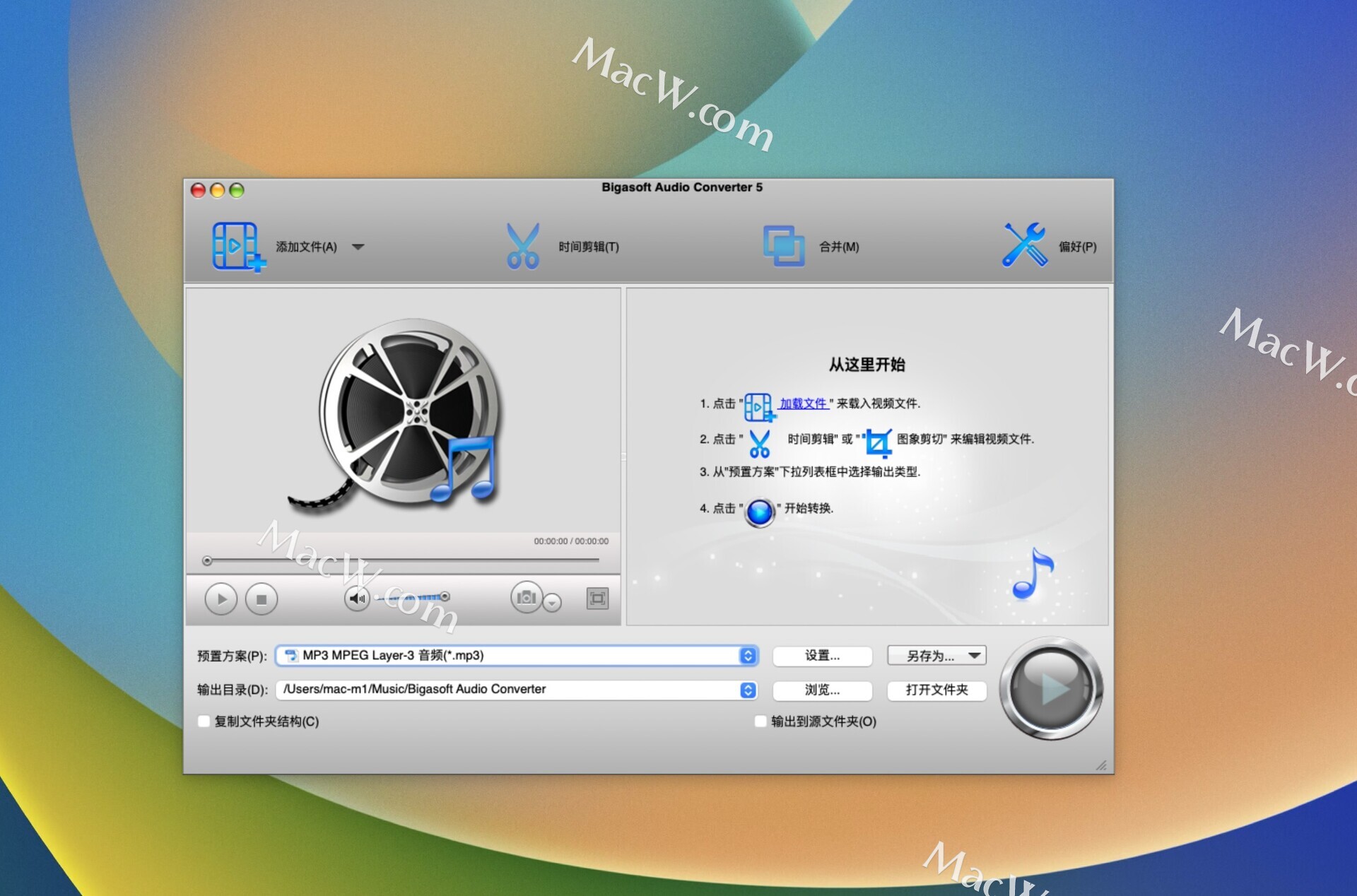Start conversion with the big round play button
The height and width of the screenshot is (896, 1357).
point(1051,689)
